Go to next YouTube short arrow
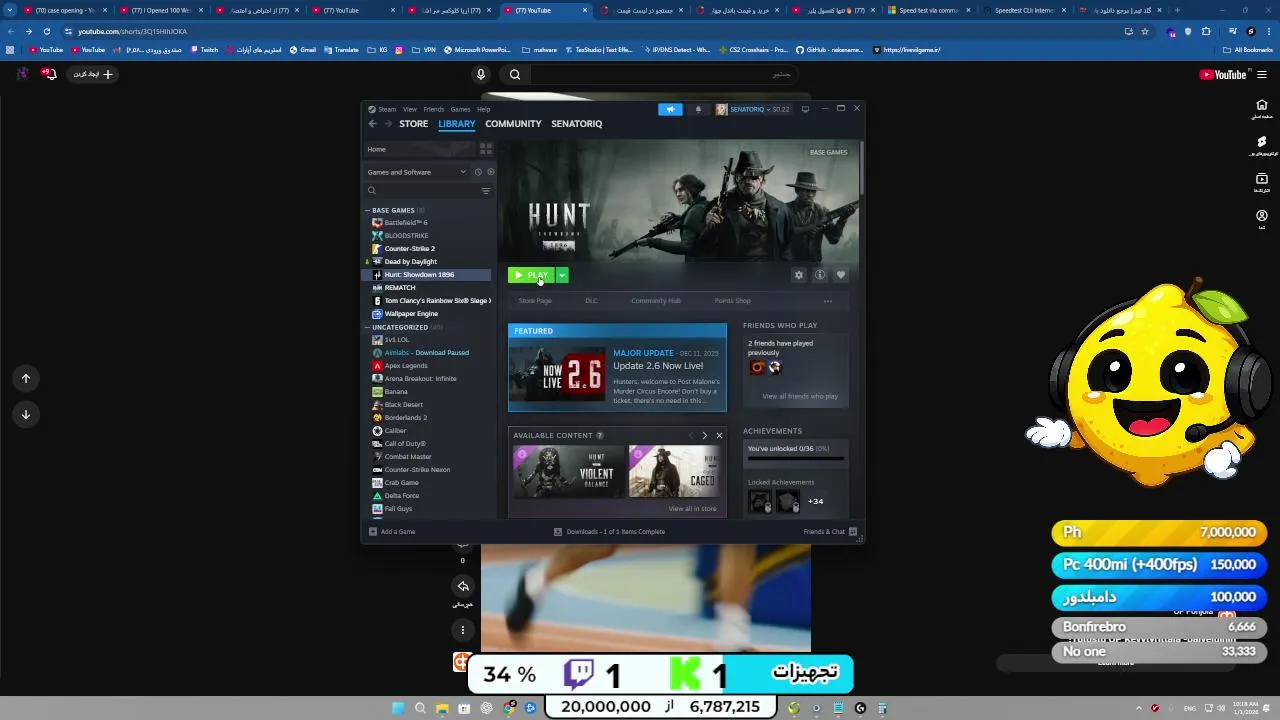The image size is (1280, 720). pyautogui.click(x=26, y=414)
